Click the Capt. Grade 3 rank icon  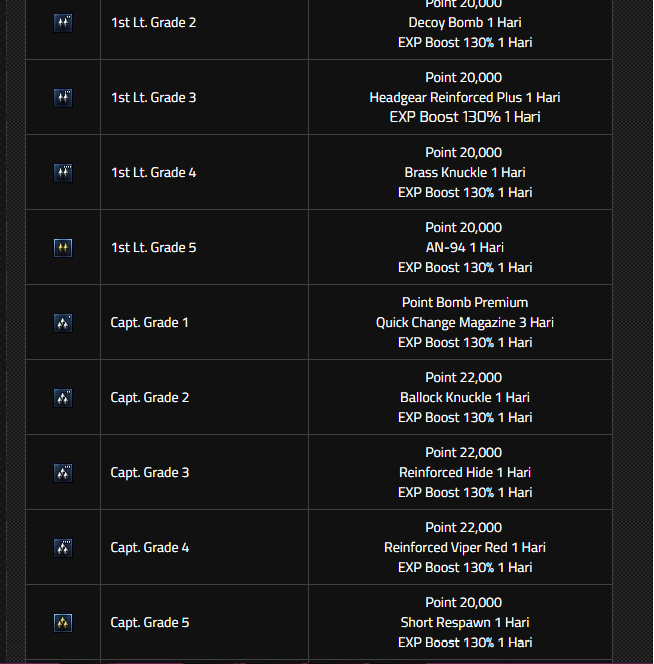click(63, 472)
